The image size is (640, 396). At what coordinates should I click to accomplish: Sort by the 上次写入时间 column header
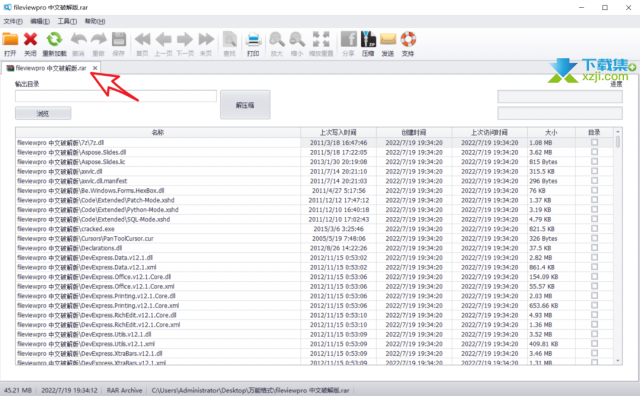pos(338,132)
